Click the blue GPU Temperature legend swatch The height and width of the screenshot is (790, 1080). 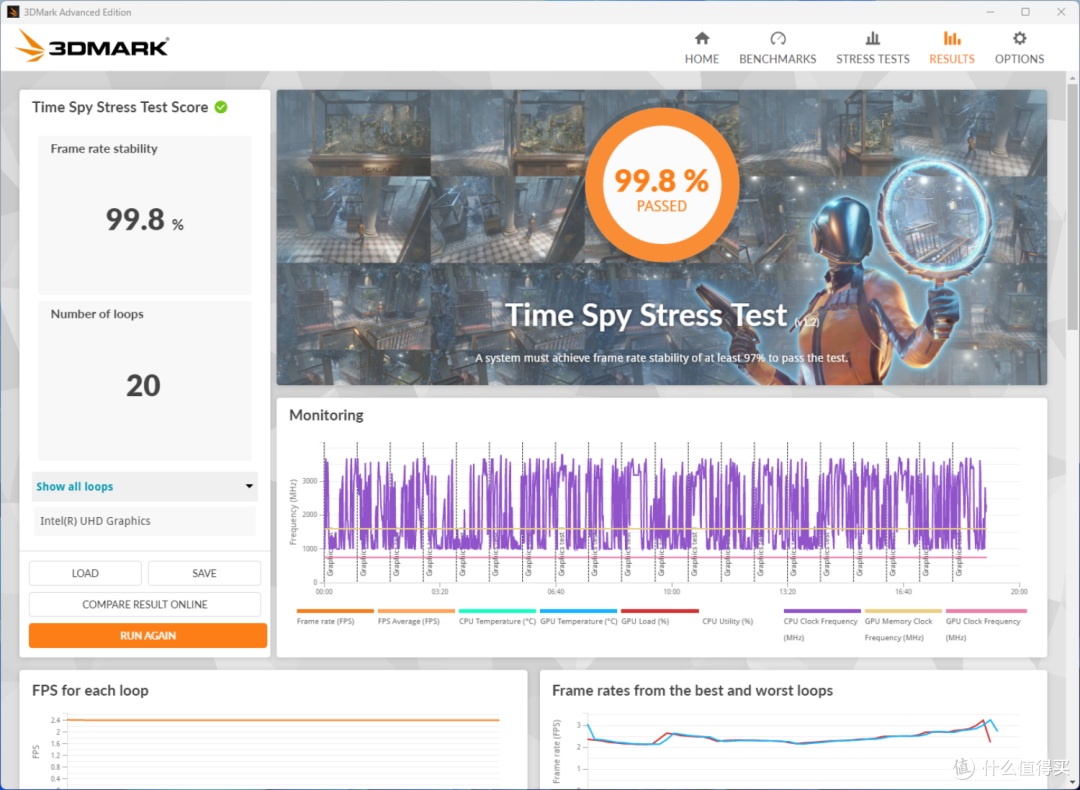pyautogui.click(x=578, y=611)
